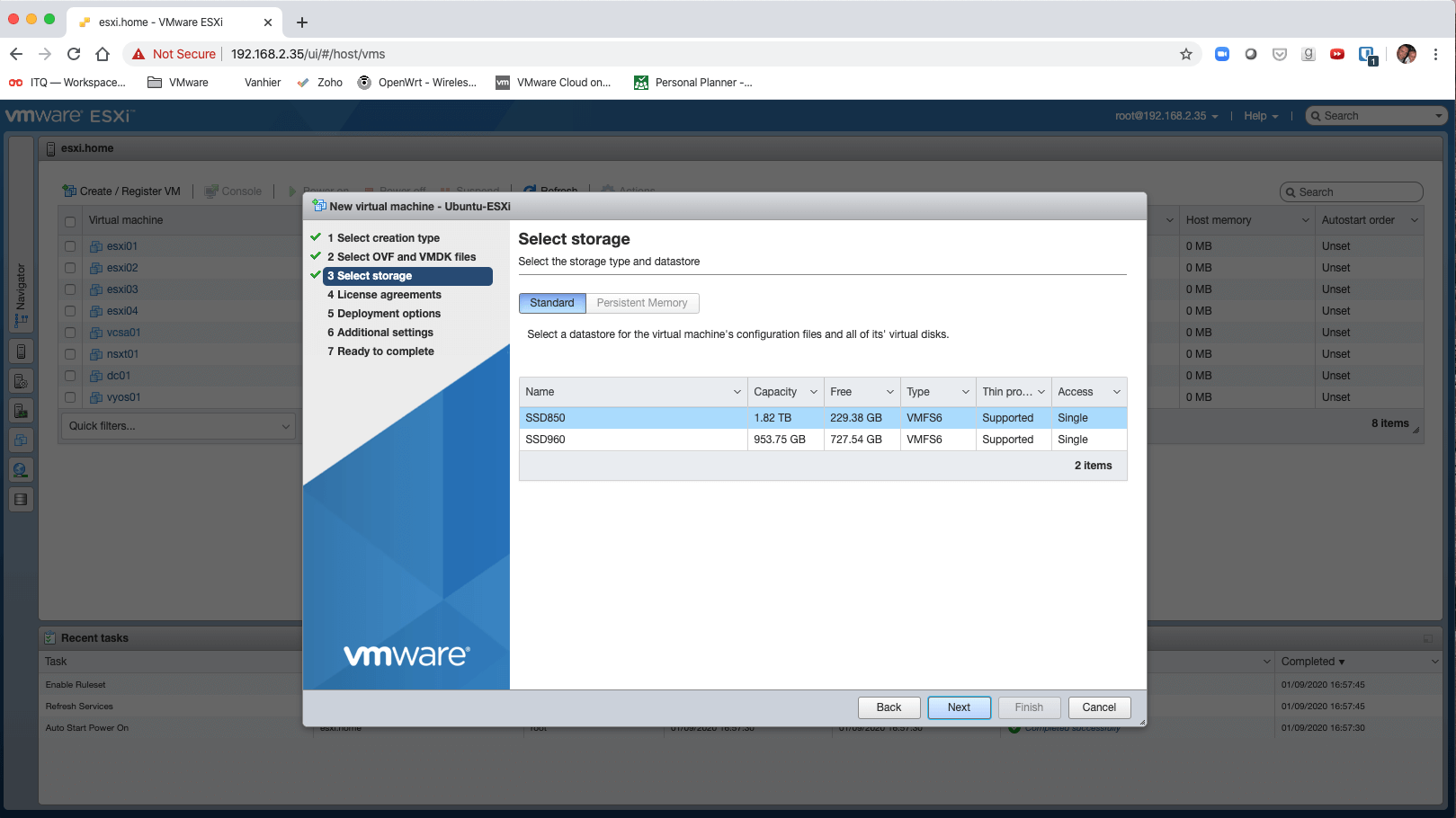Screen dimensions: 1456x818
Task: Click the Not Secure warning icon
Action: tap(138, 54)
